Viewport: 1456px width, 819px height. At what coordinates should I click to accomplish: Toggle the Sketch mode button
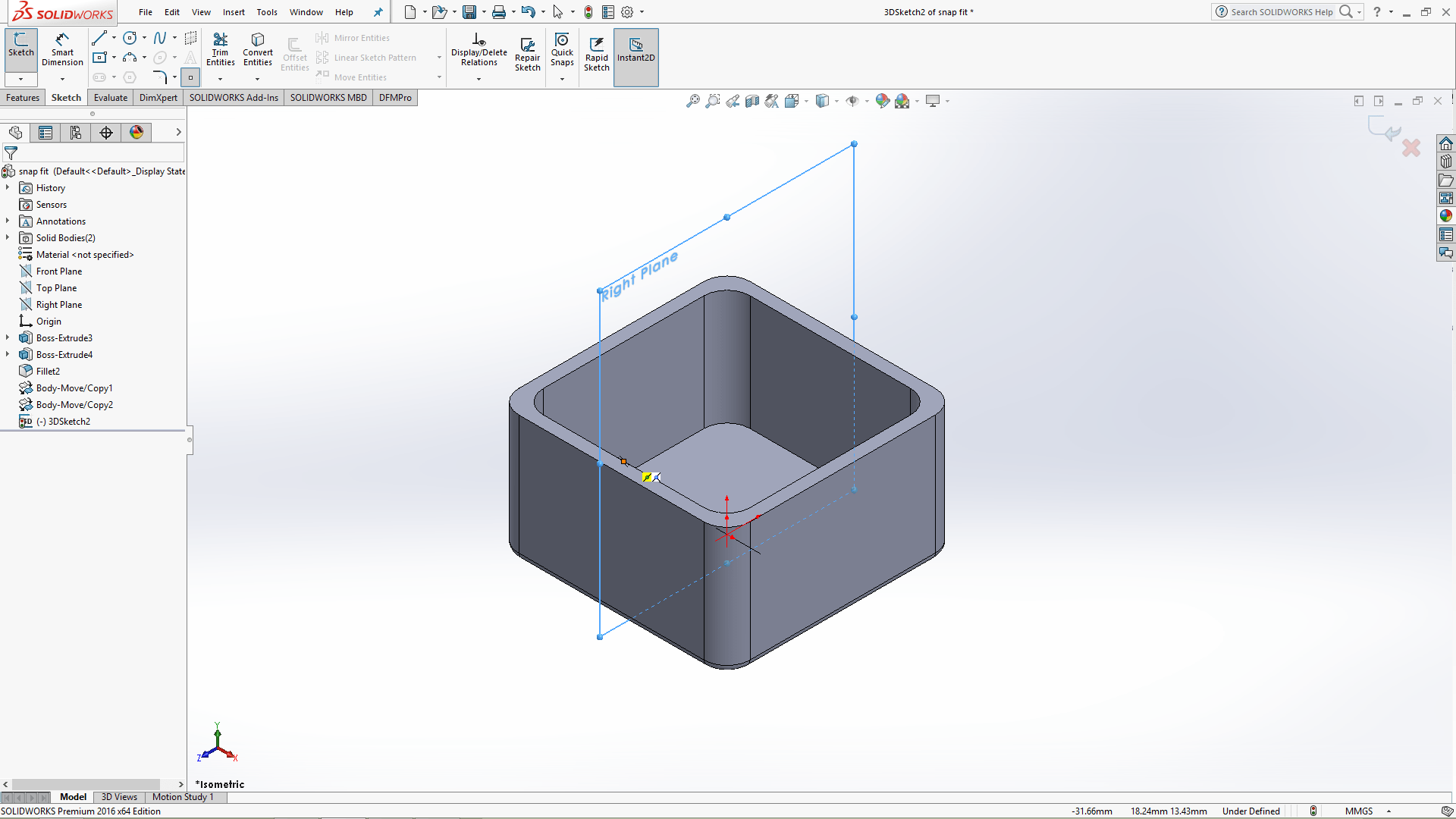point(21,49)
